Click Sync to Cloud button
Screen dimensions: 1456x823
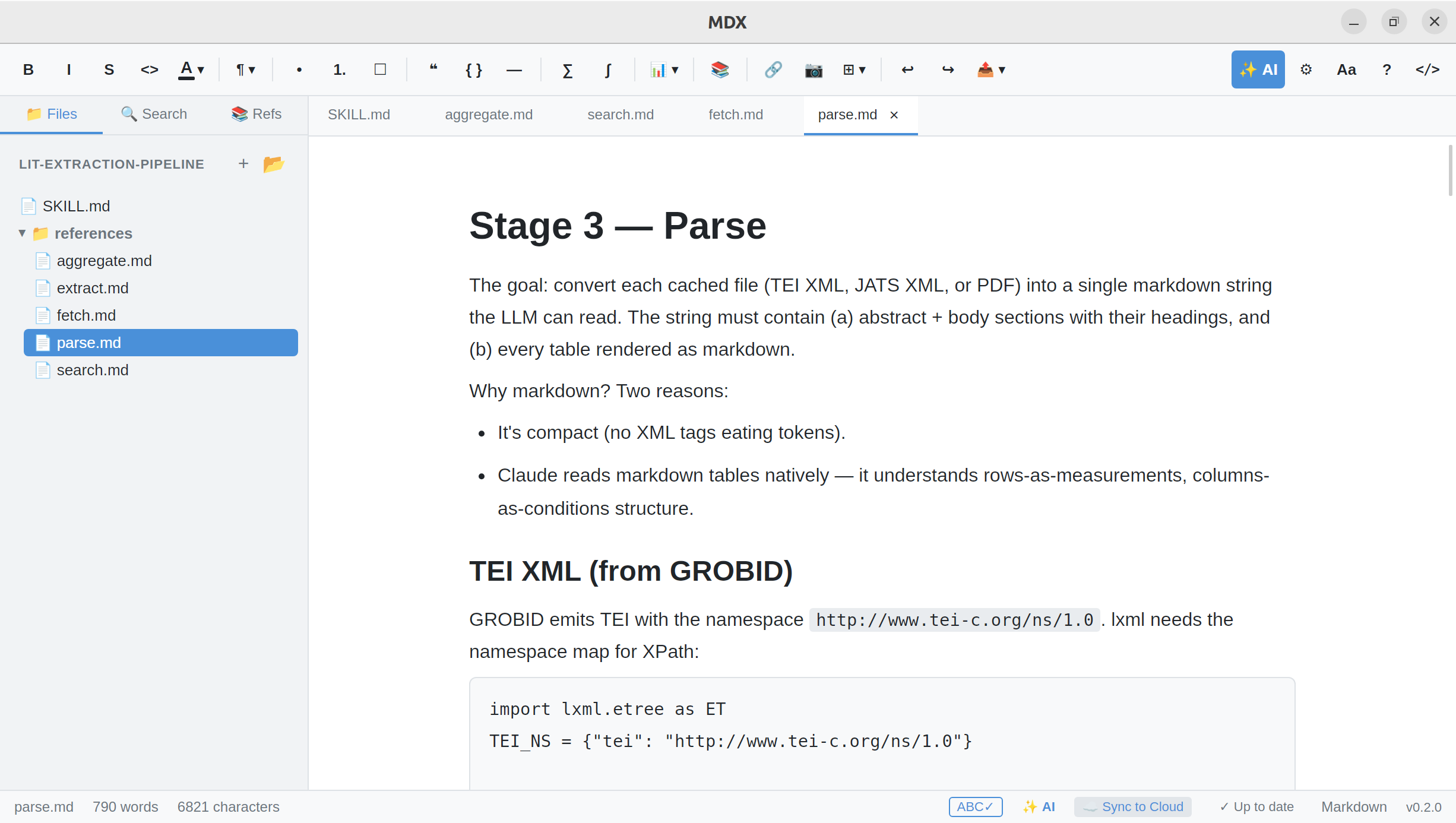(x=1133, y=807)
